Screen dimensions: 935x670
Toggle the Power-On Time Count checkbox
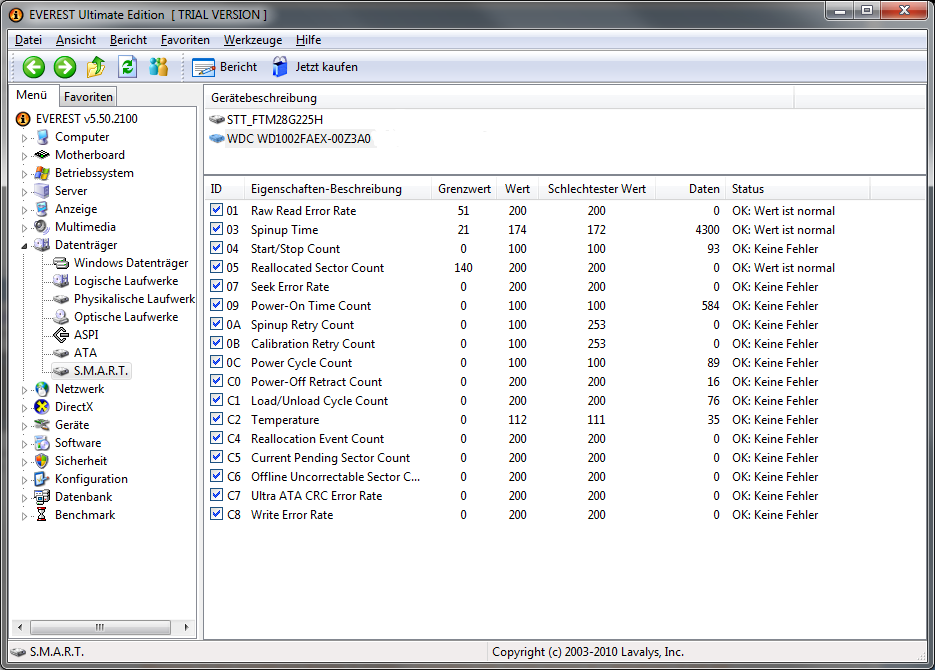click(216, 305)
